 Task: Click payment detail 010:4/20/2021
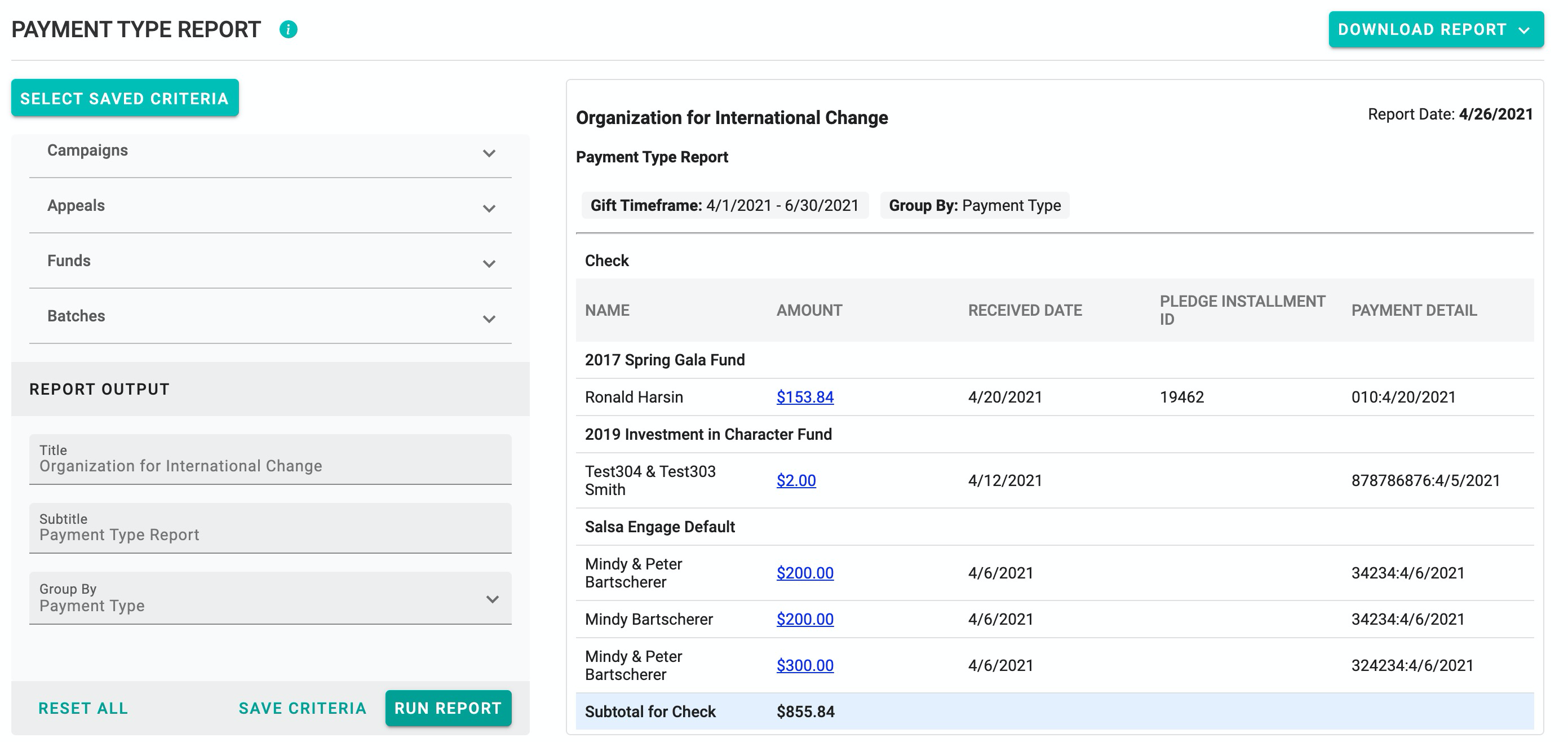[1403, 397]
